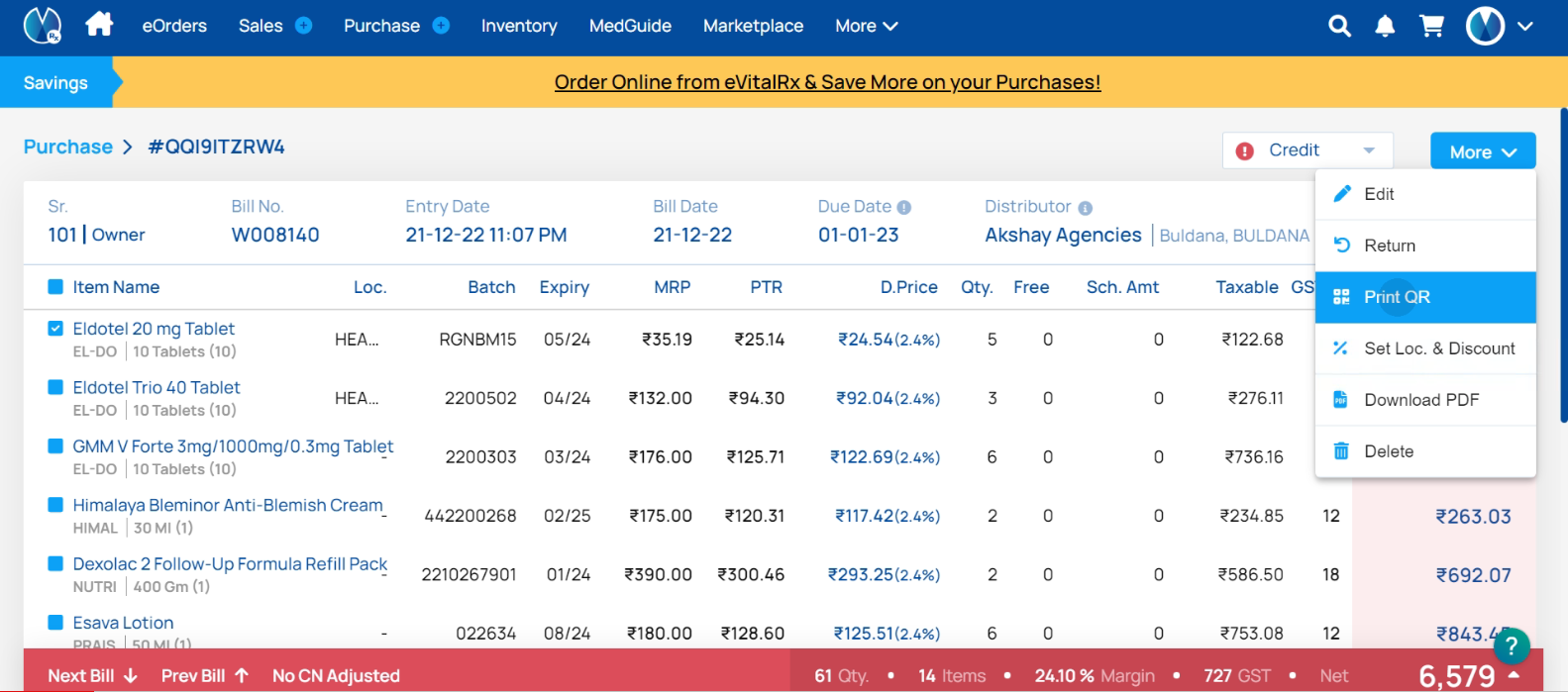1568x692 pixels.
Task: Click the Order Online from eVitalRx banner link
Action: [827, 82]
